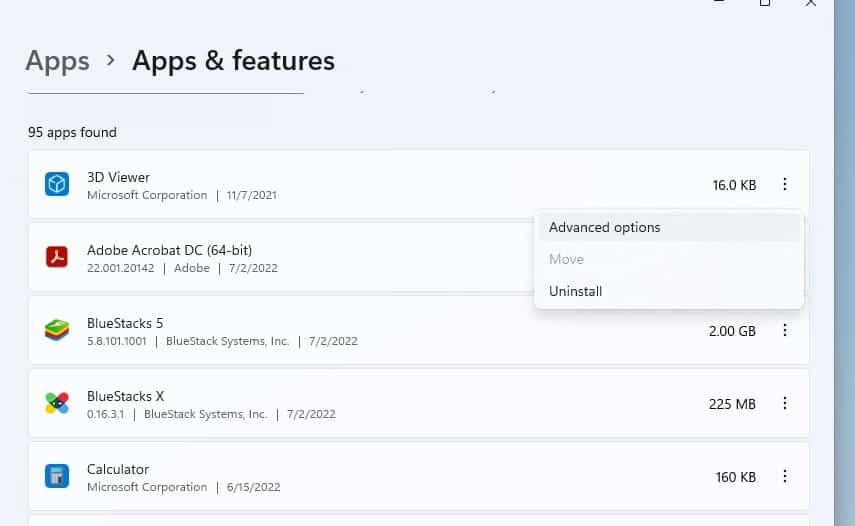The width and height of the screenshot is (855, 526).
Task: Open three-dot menu for Calculator
Action: [785, 477]
